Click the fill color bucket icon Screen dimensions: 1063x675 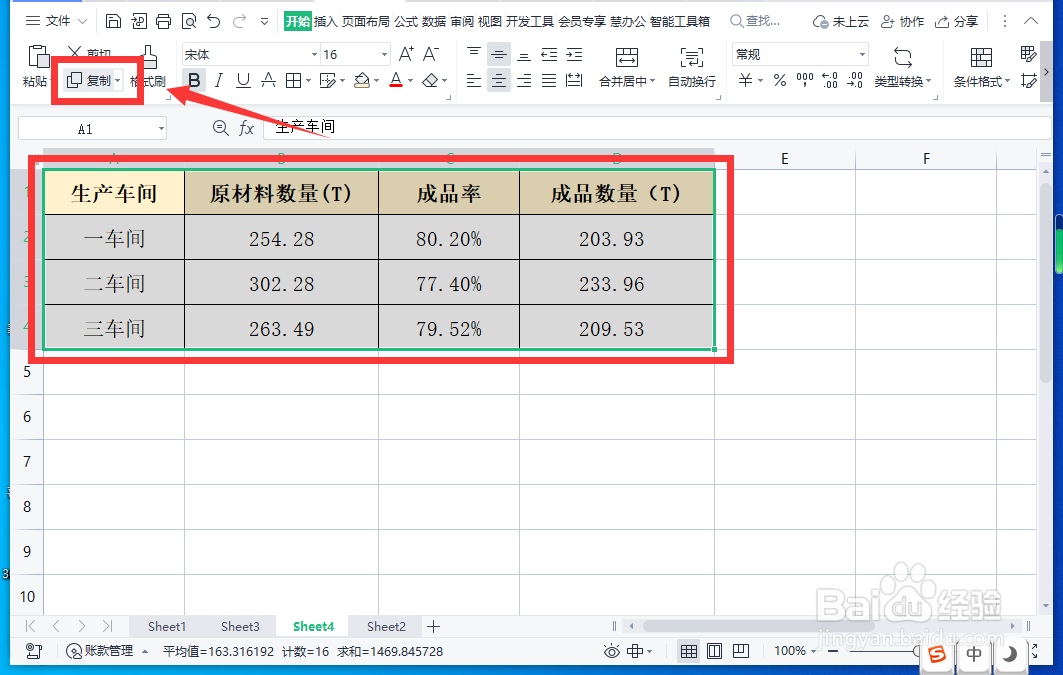click(x=362, y=81)
